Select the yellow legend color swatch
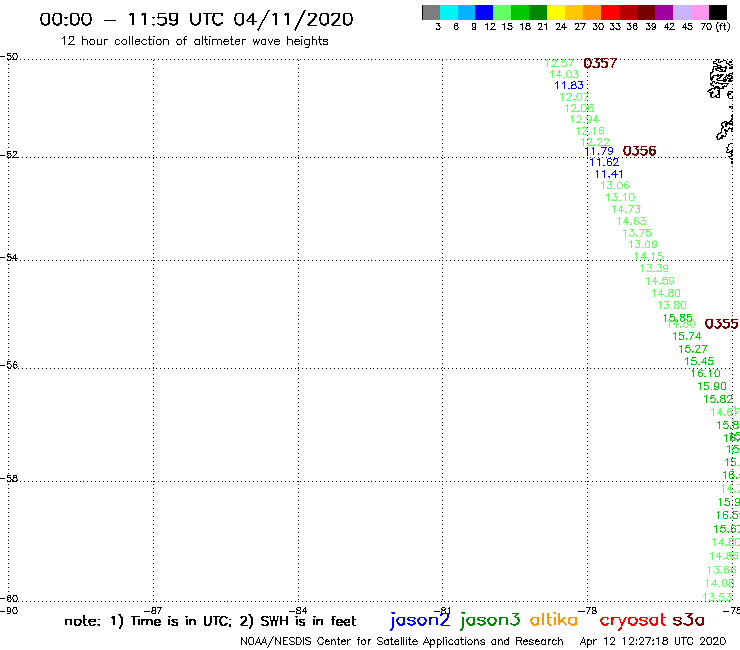The width and height of the screenshot is (740, 650). pyautogui.click(x=556, y=12)
